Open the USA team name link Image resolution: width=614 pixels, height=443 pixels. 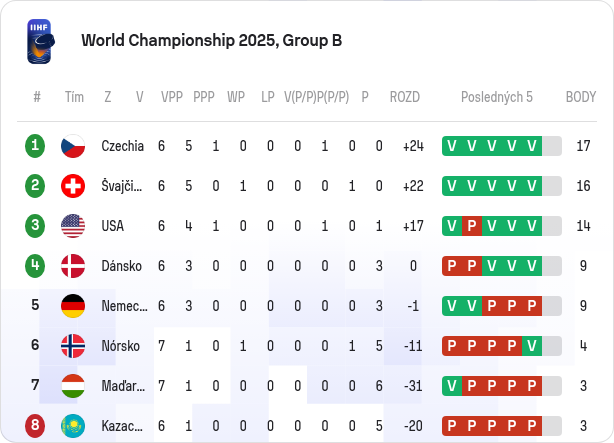113,226
